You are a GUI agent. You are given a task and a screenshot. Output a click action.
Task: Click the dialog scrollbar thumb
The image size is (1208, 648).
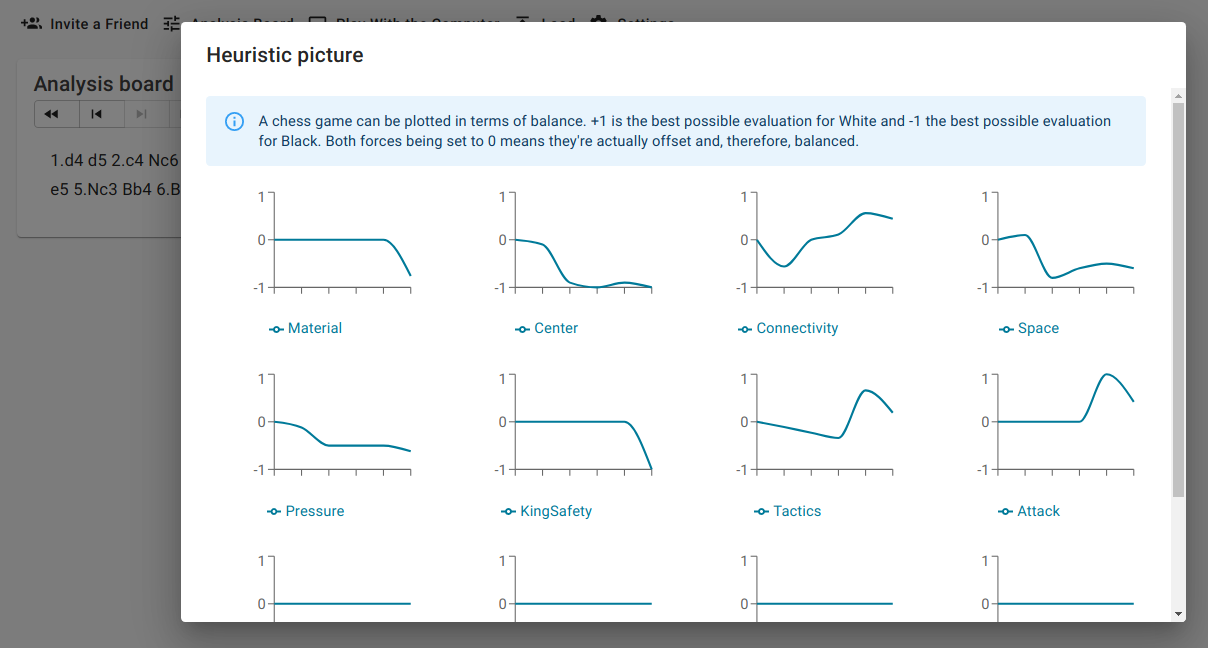coord(1178,300)
